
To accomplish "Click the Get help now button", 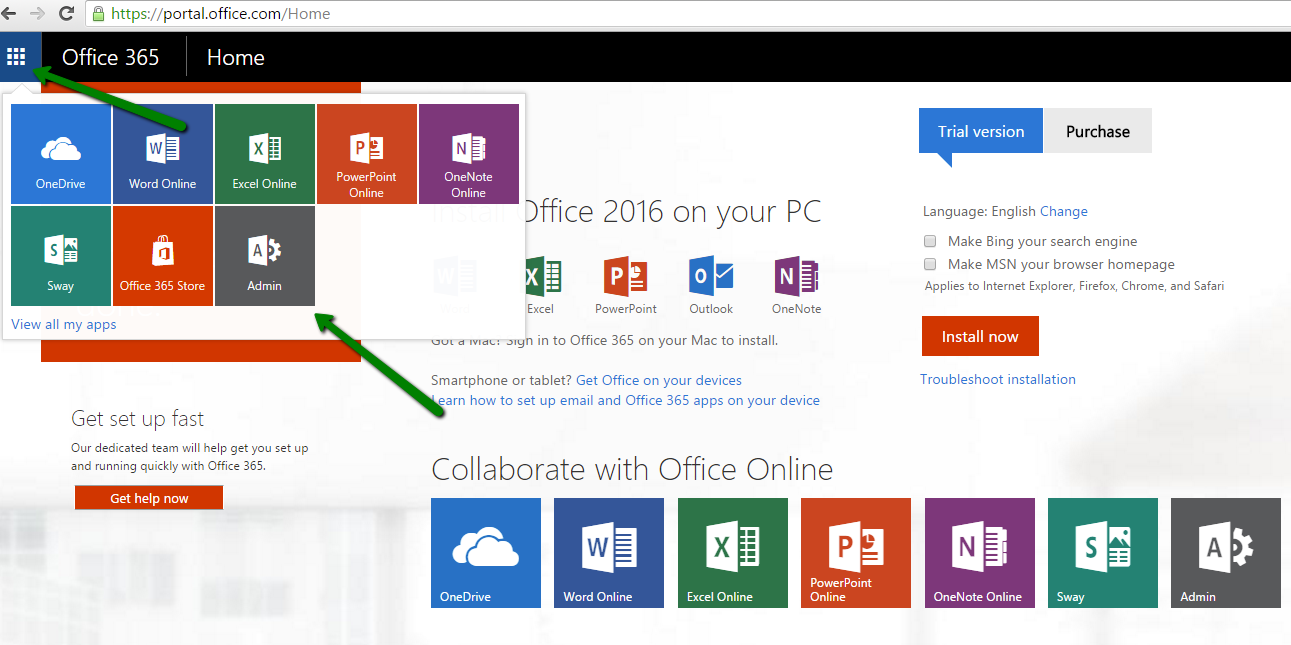I will pos(149,498).
